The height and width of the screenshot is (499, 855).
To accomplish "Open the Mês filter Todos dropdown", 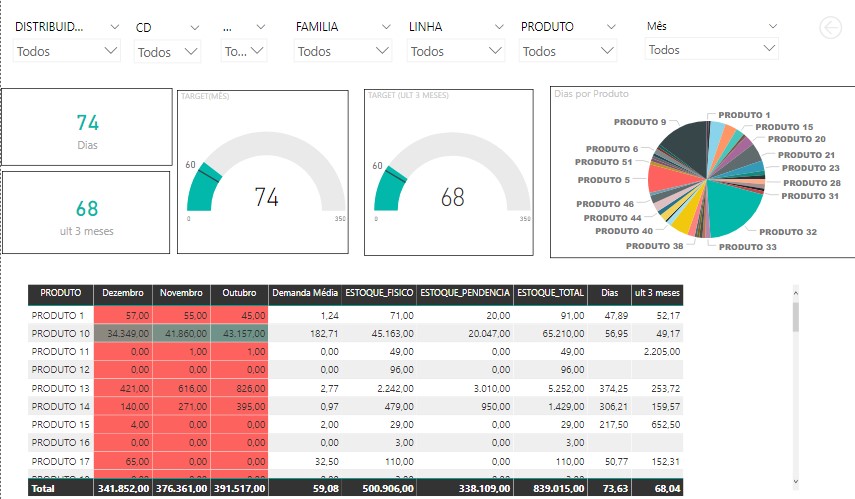I will [x=711, y=49].
